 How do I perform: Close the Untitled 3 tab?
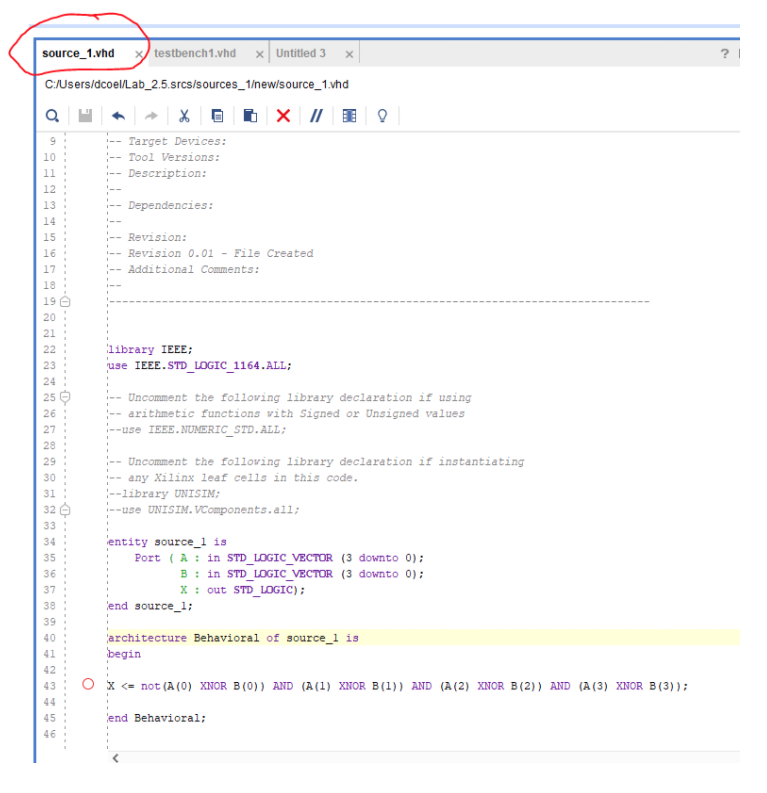[349, 54]
